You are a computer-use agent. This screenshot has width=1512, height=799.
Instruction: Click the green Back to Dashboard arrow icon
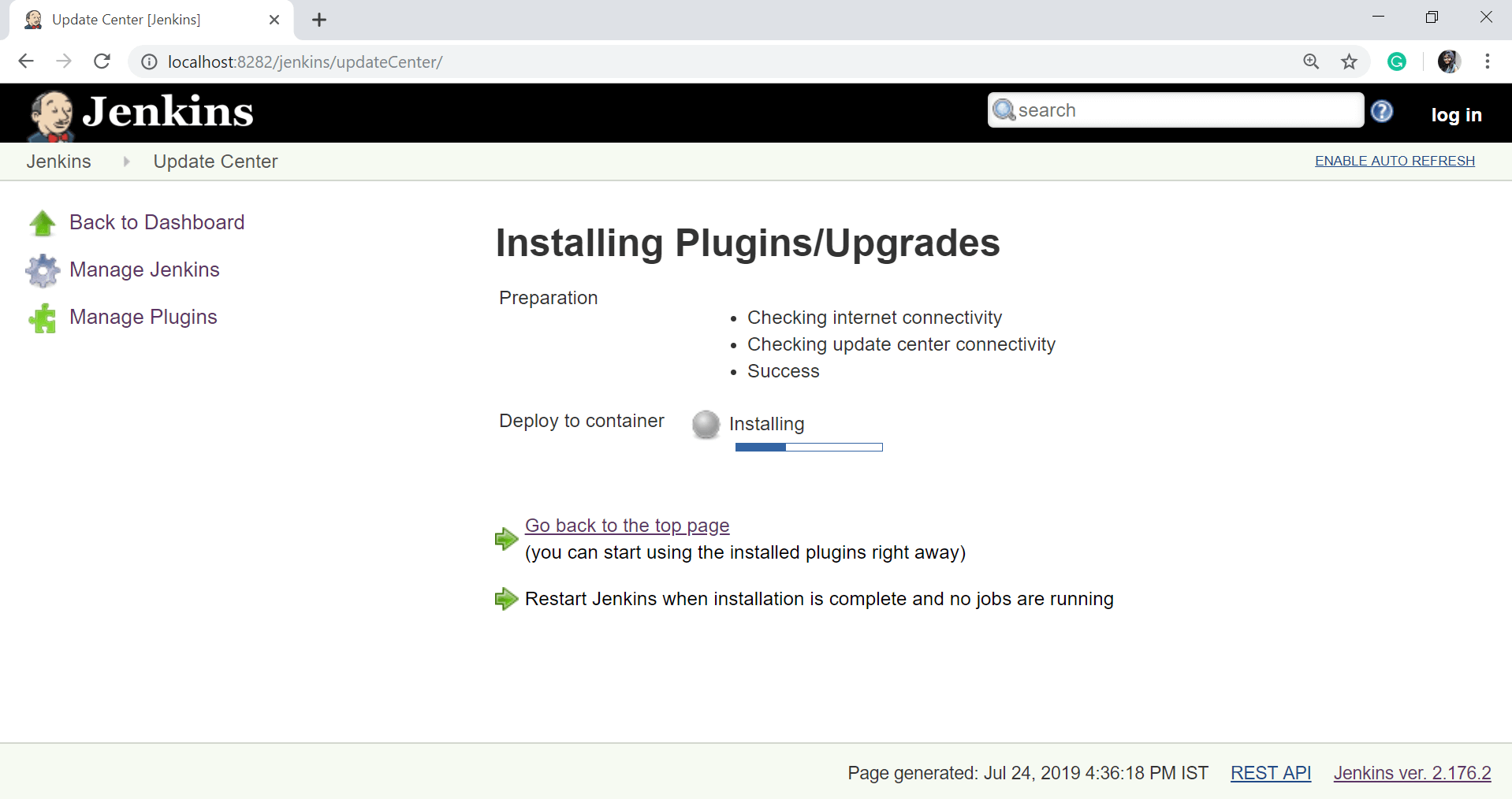(x=43, y=223)
